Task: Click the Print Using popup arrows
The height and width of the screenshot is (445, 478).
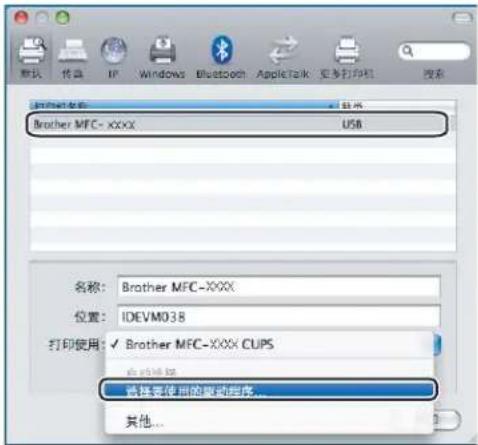Action: tap(437, 344)
